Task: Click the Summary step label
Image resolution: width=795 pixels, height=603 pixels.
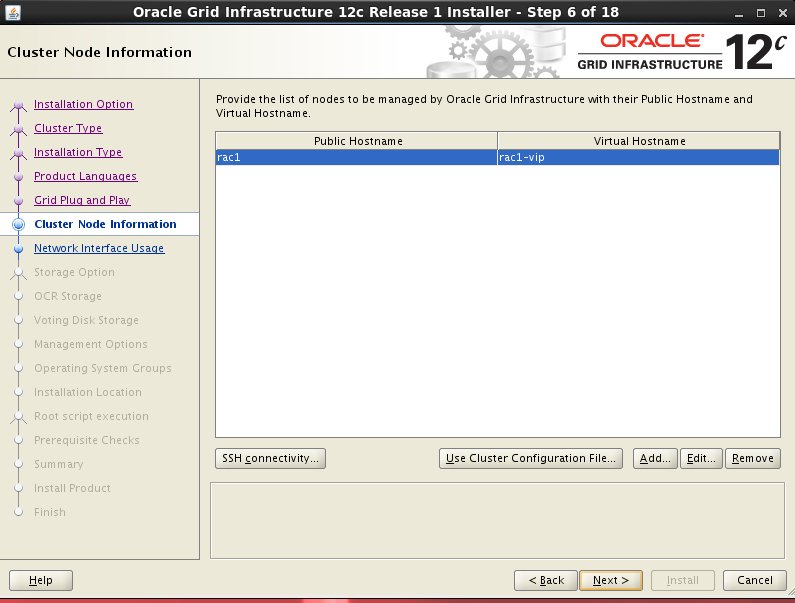Action: click(59, 464)
